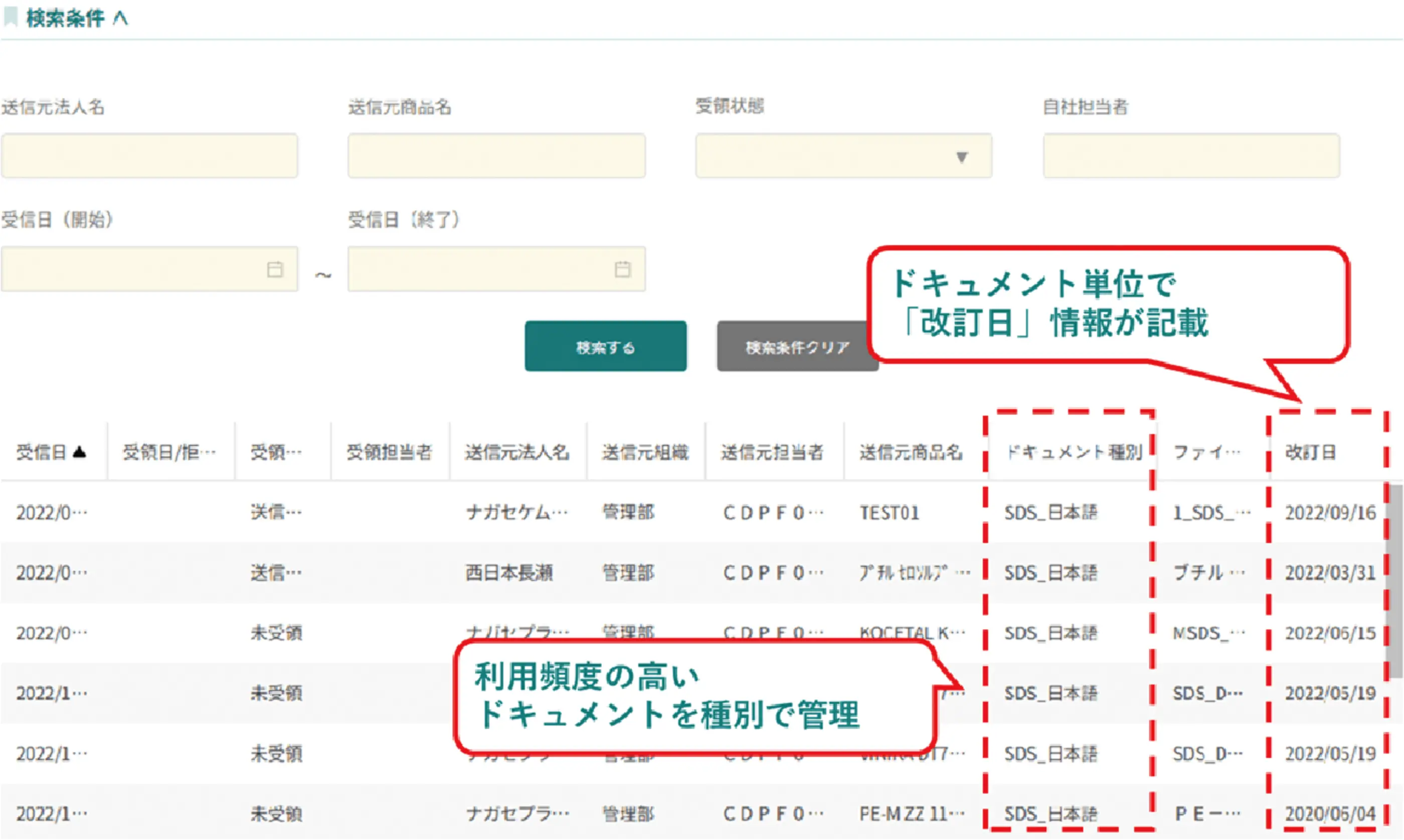Focus the 送信元法人名 input field

tap(149, 156)
